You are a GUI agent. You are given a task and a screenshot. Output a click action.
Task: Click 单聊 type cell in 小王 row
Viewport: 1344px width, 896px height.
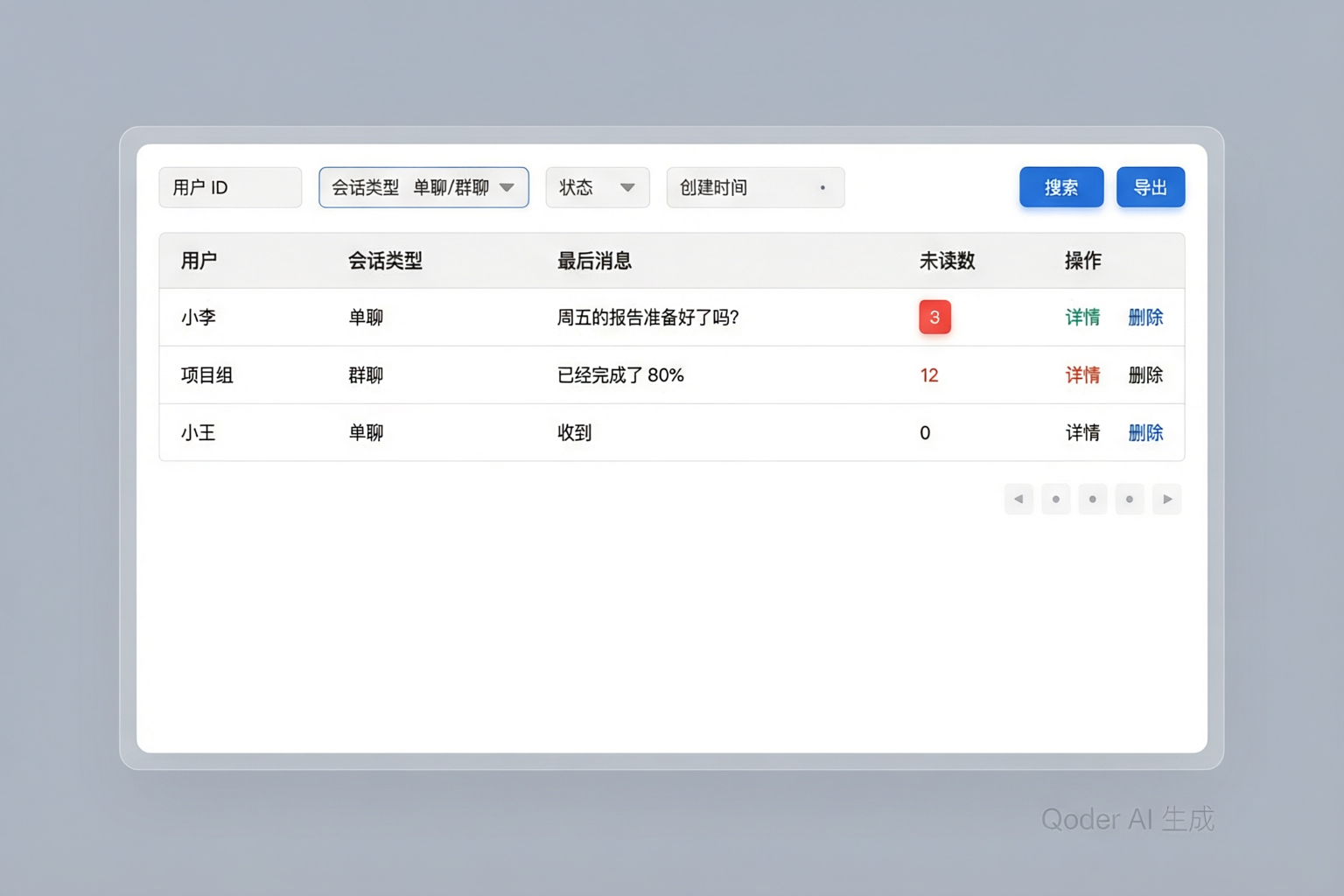click(x=366, y=433)
